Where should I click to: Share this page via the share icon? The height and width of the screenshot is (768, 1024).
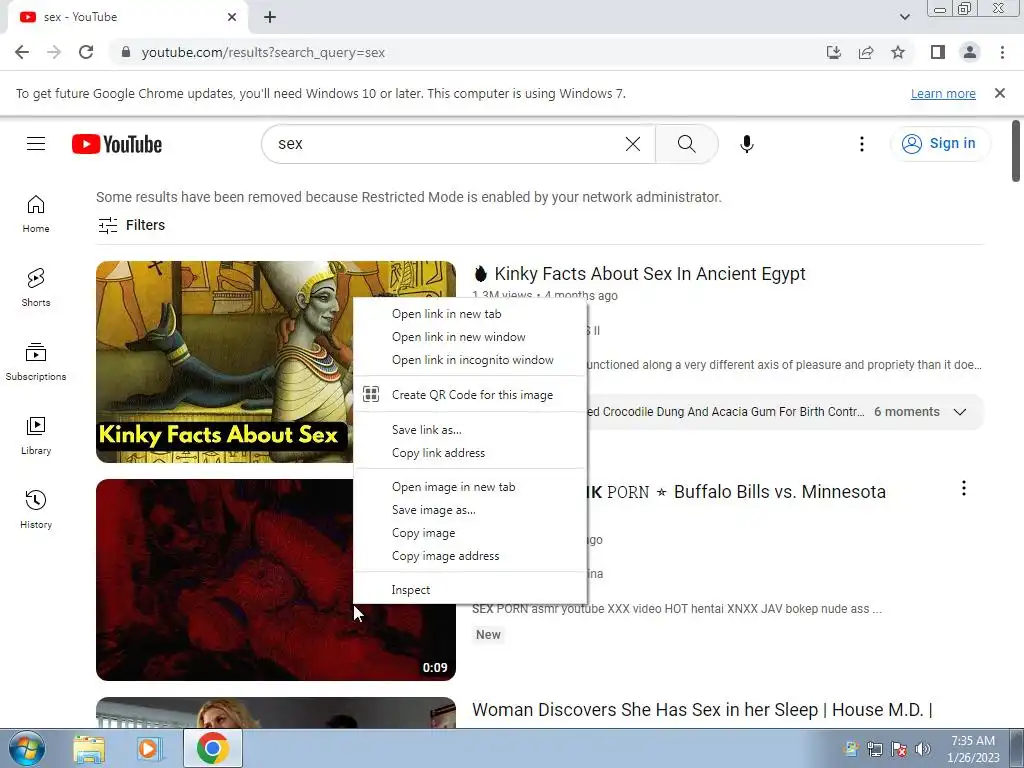[866, 52]
